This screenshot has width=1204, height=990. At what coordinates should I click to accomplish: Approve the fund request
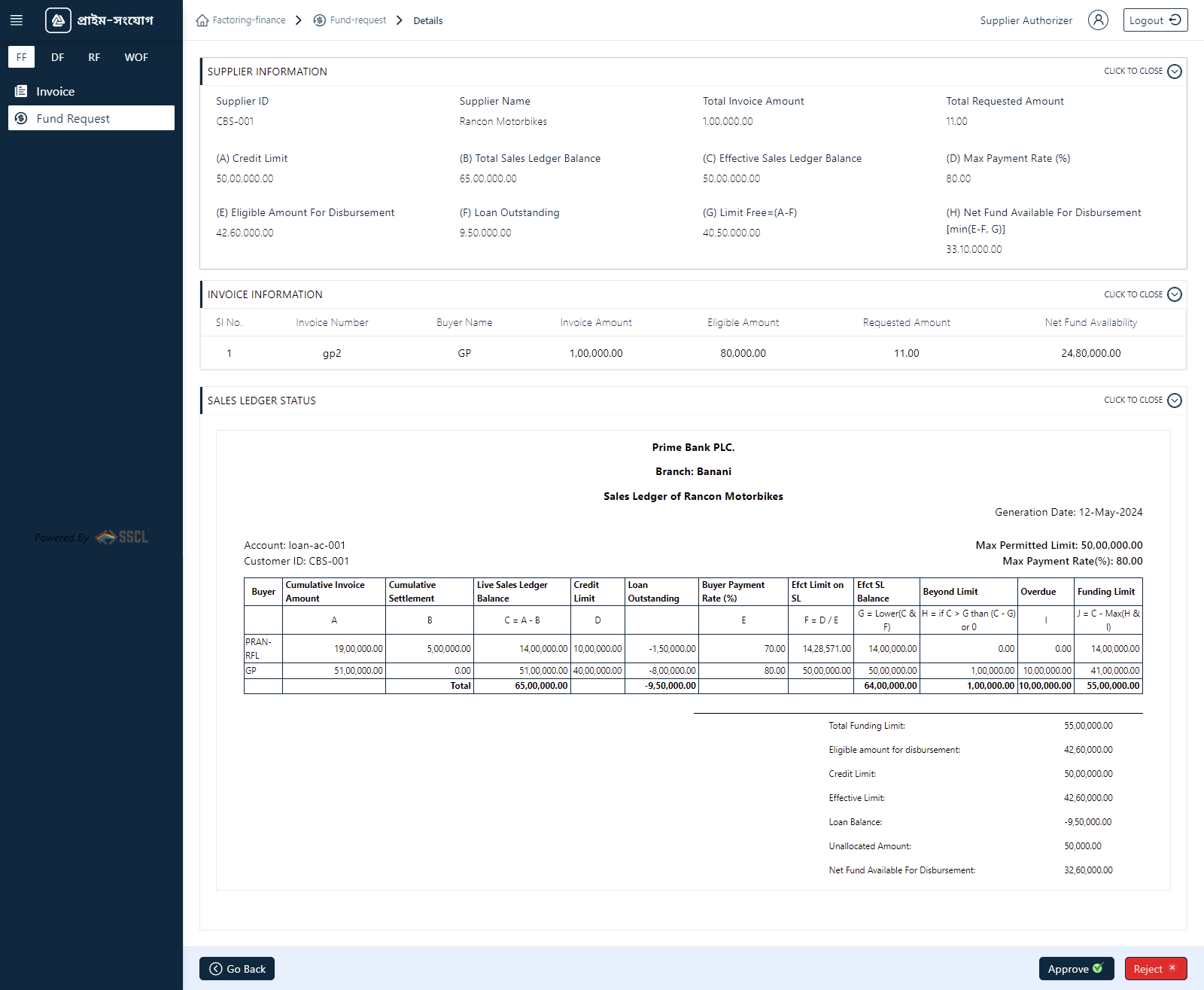pos(1076,969)
